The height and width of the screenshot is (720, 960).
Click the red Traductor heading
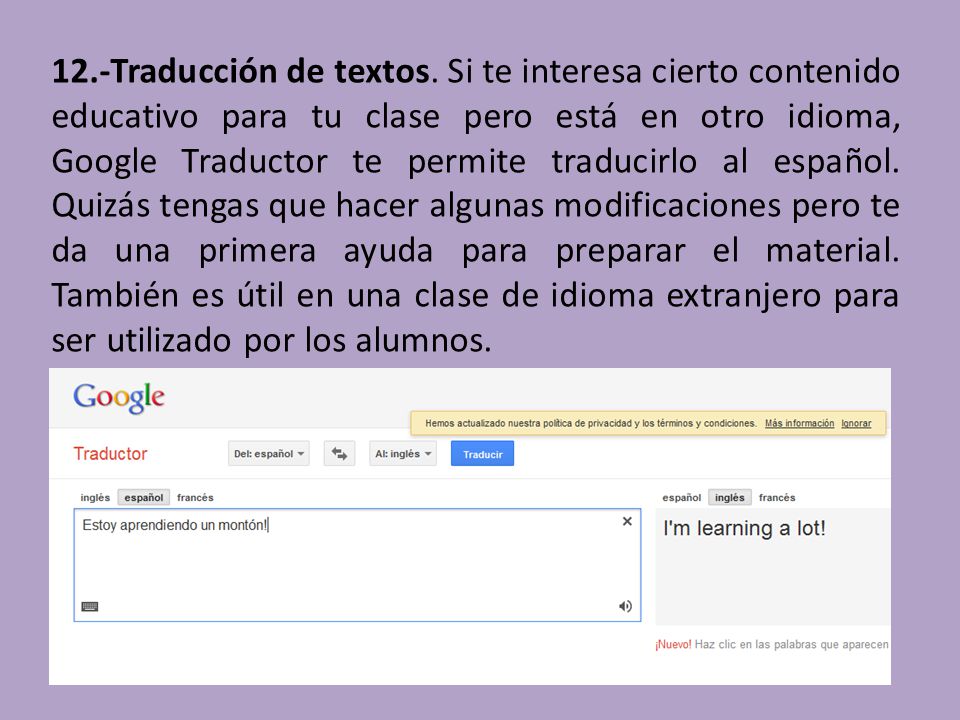pos(110,454)
